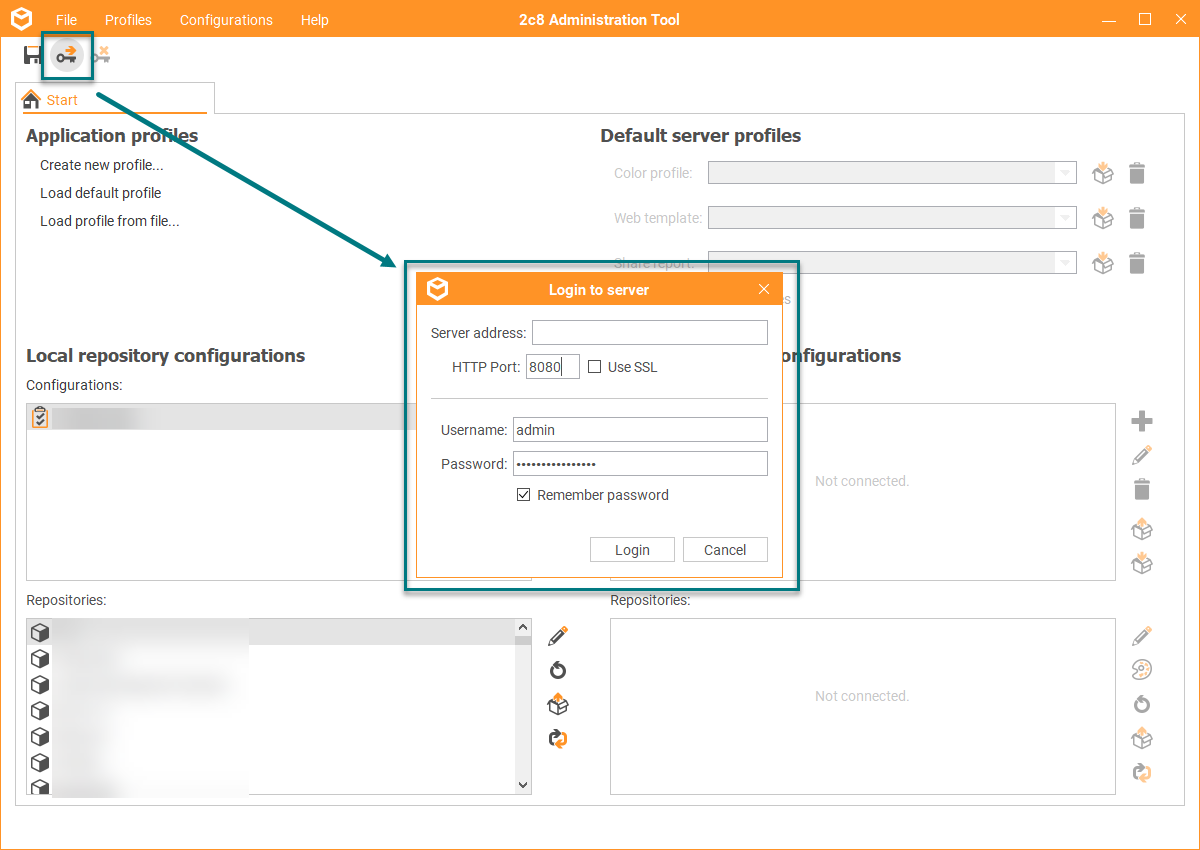Enable the Use SSL checkbox
The width and height of the screenshot is (1200, 850).
coord(595,367)
